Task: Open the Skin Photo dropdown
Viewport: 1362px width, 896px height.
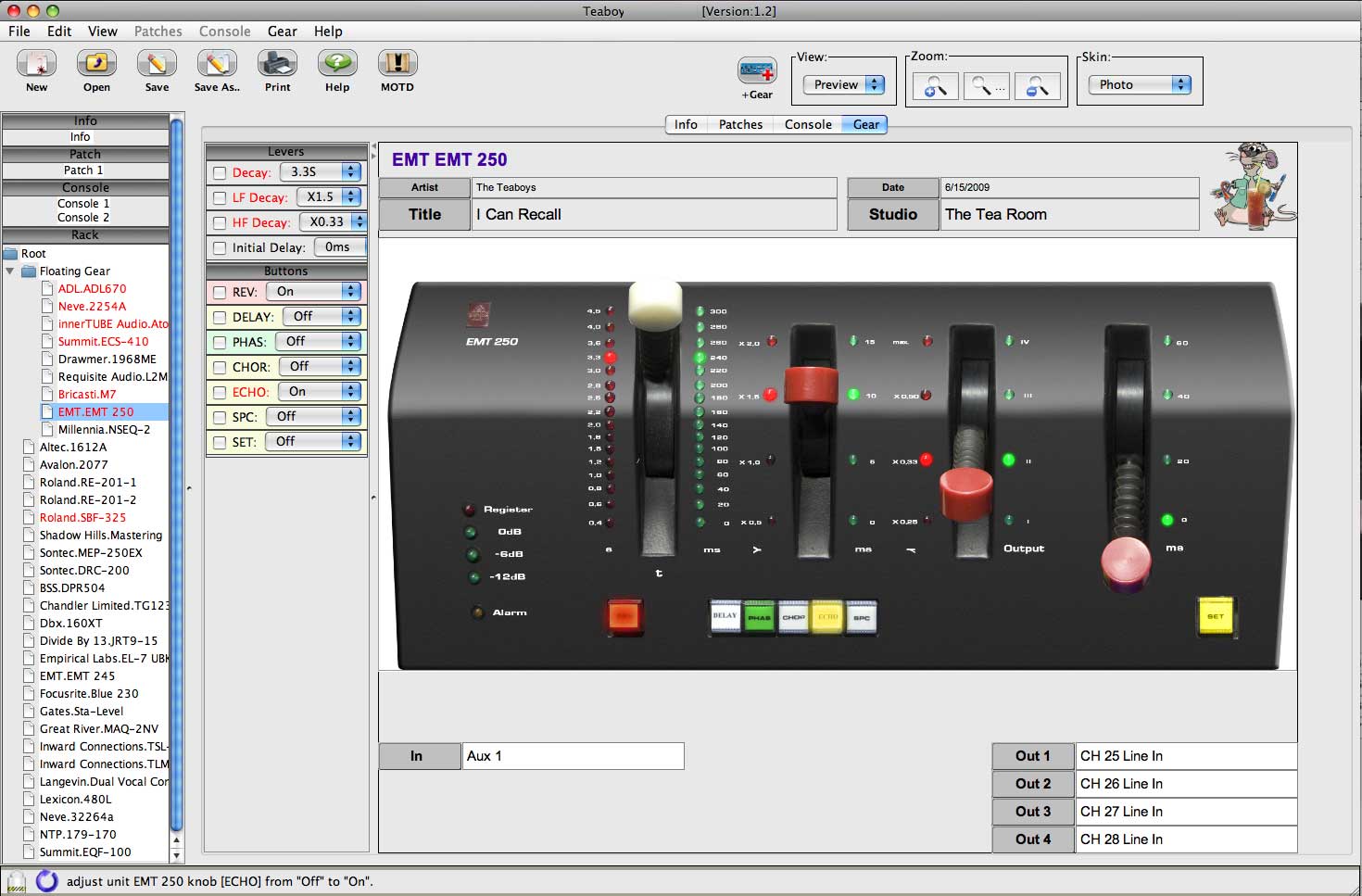Action: click(1140, 84)
